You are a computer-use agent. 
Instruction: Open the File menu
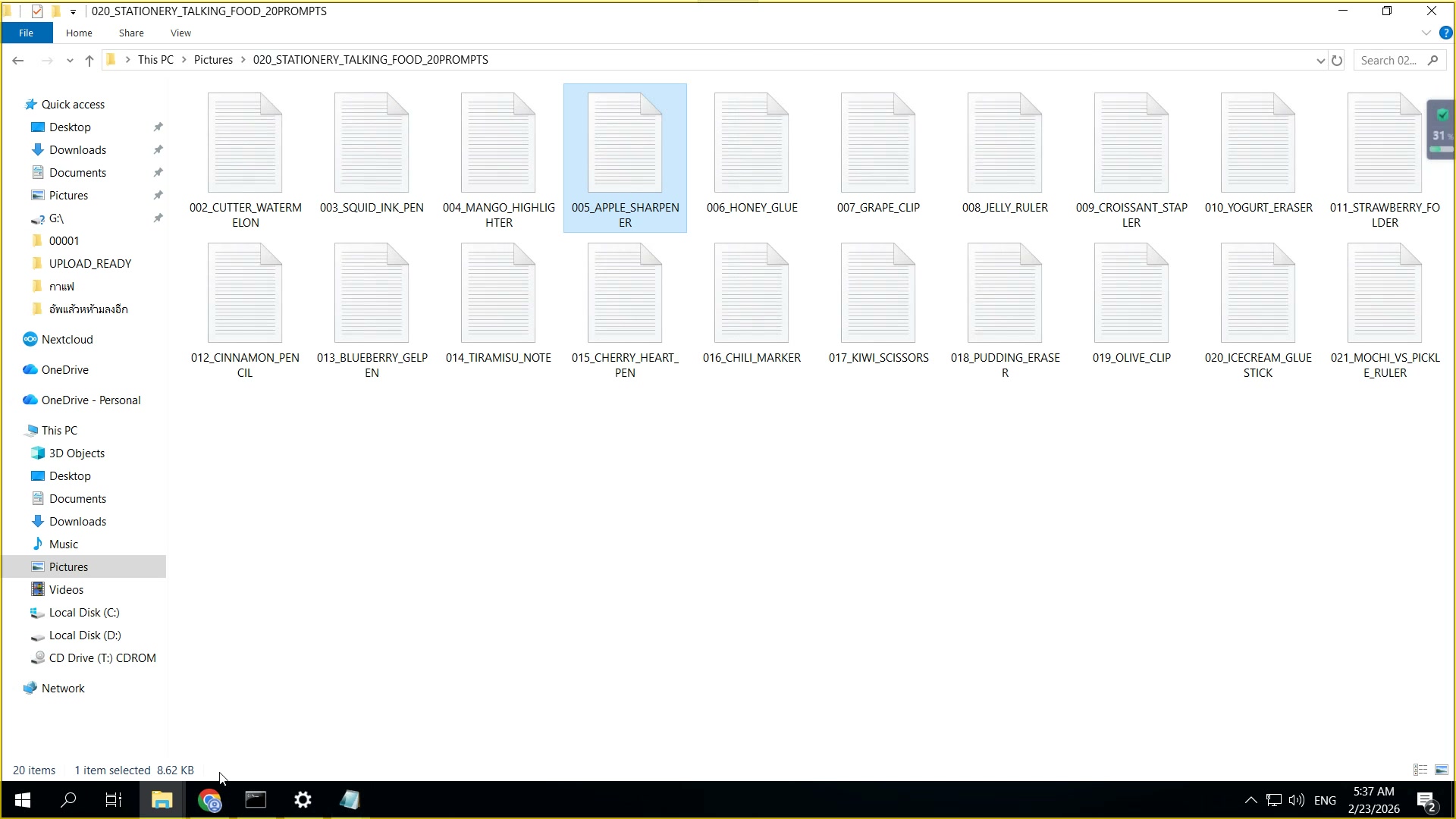27,33
